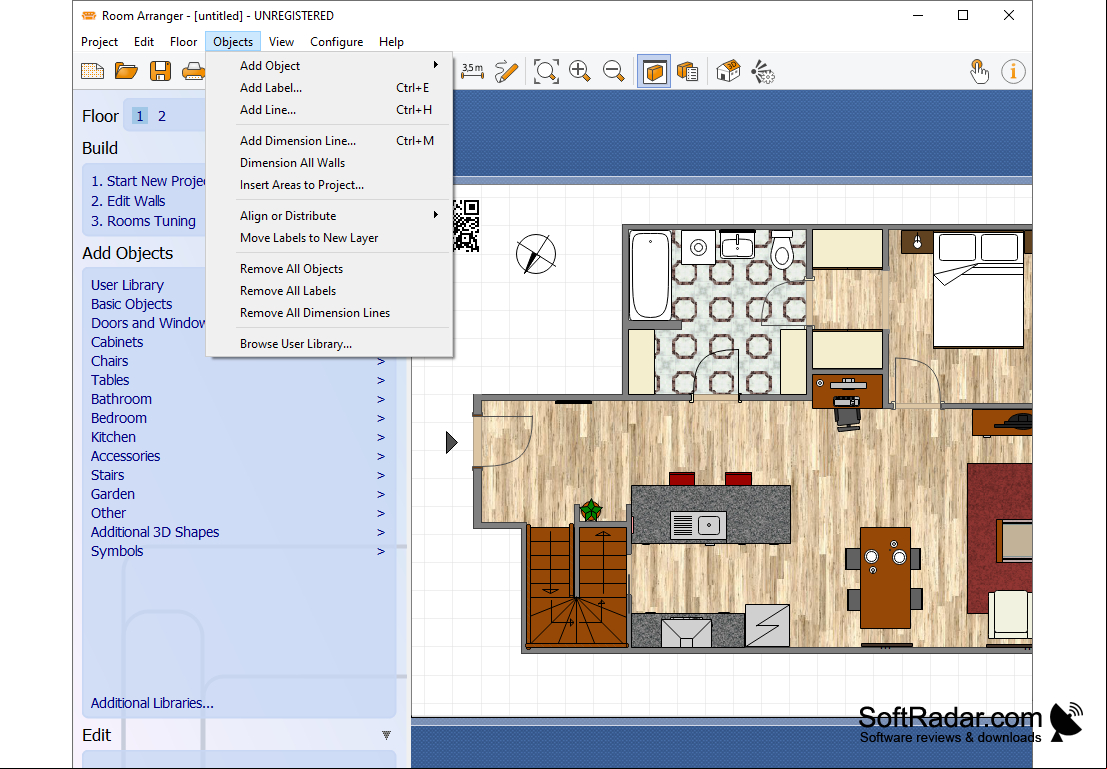Expand the Accessories category arrow
The width and height of the screenshot is (1107, 769).
pyautogui.click(x=381, y=457)
